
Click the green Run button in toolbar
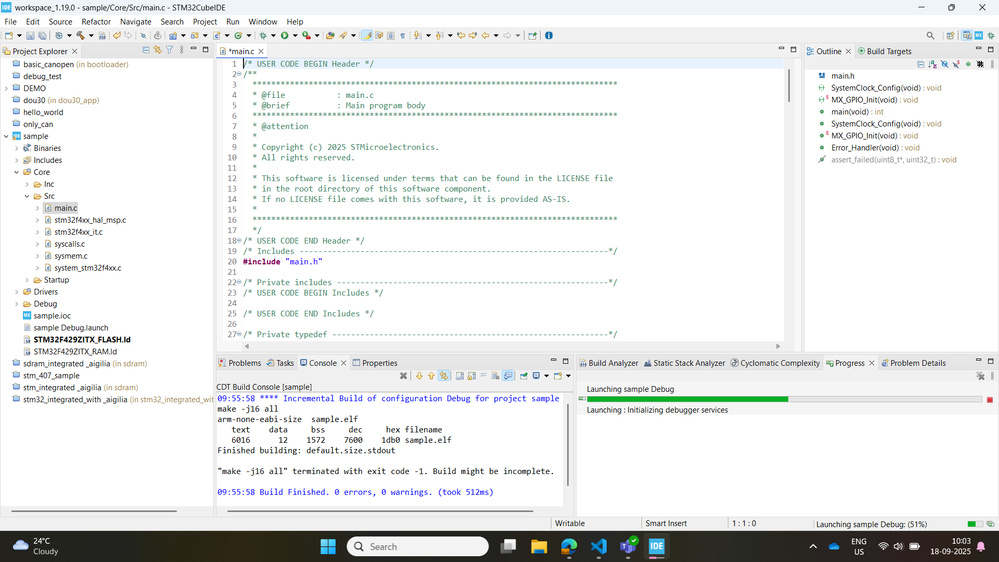(x=284, y=36)
